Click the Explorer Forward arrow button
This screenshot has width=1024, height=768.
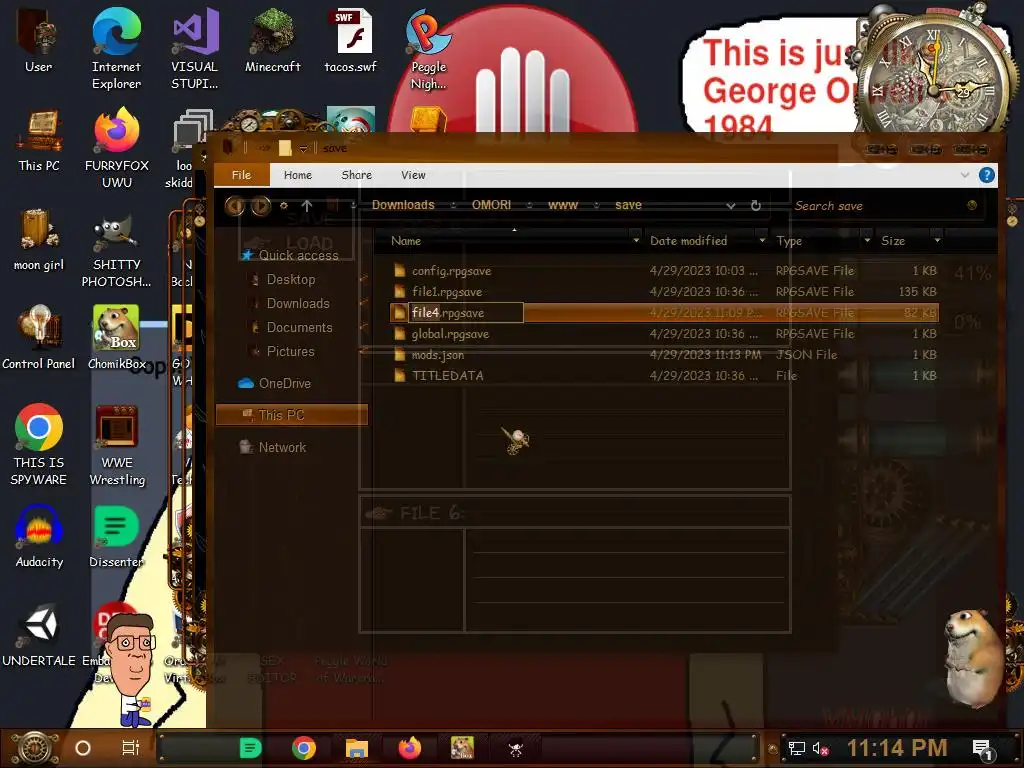261,206
